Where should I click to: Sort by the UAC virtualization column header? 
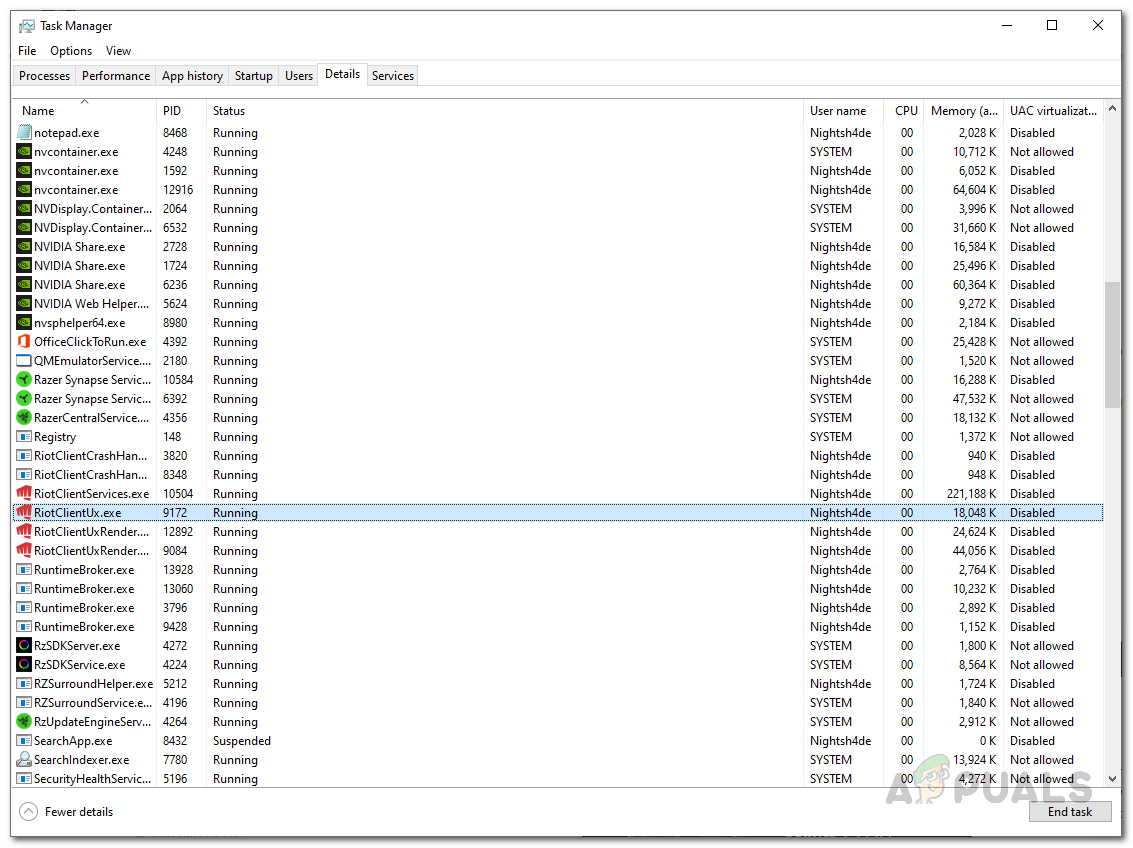tap(1053, 111)
